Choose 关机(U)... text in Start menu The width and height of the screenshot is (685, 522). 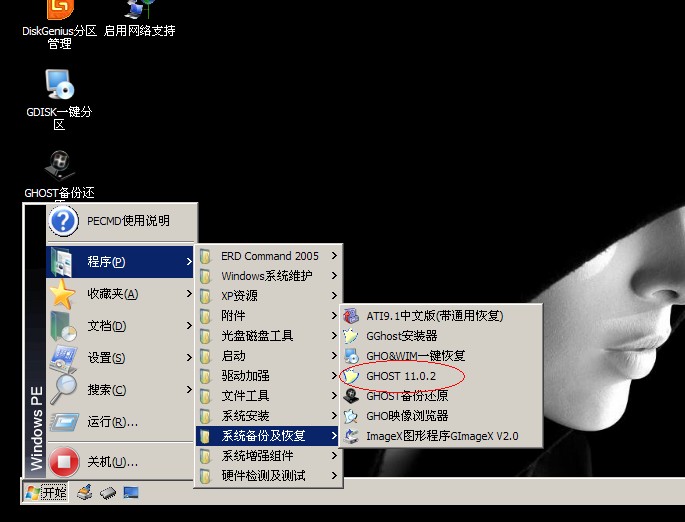tap(113, 462)
